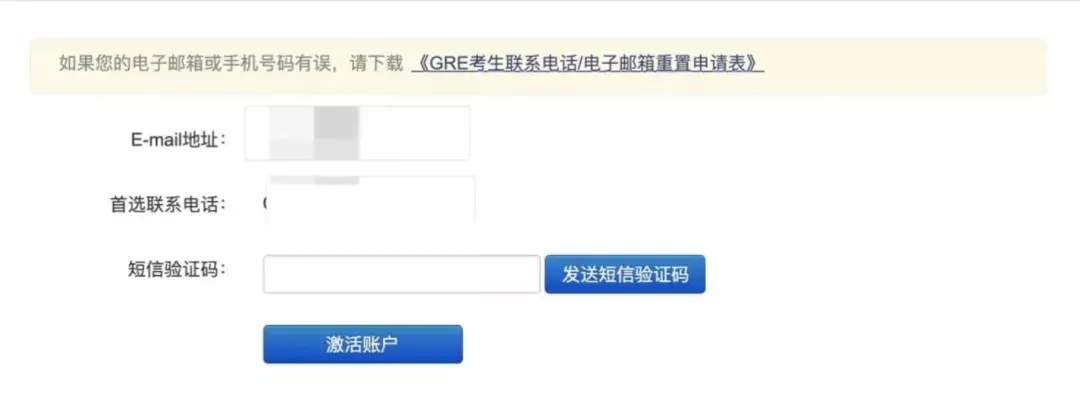
Task: Click the 发送短信验证码 button
Action: click(625, 274)
